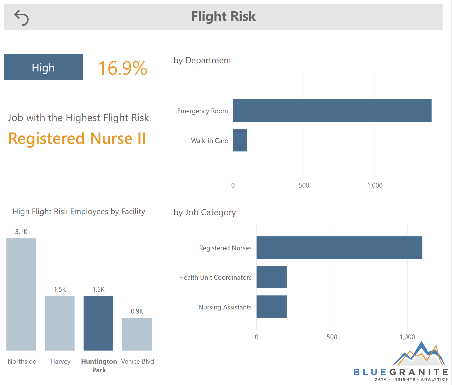Click High Flight Risk Employees by Facility title

79,211
